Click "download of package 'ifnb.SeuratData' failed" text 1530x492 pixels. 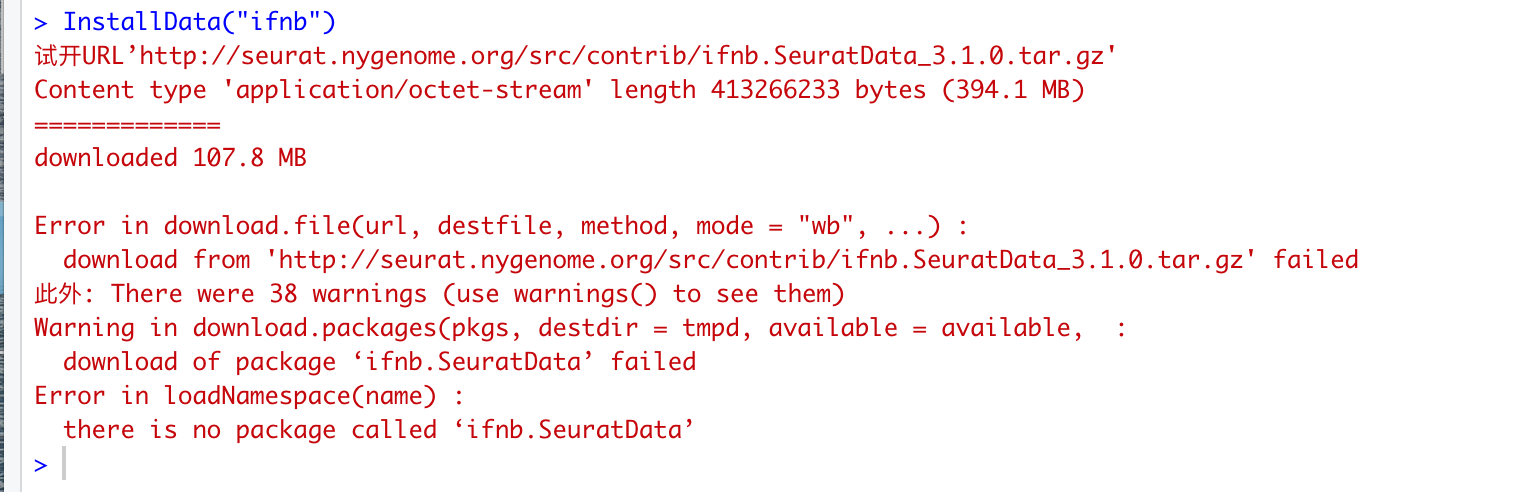click(379, 362)
